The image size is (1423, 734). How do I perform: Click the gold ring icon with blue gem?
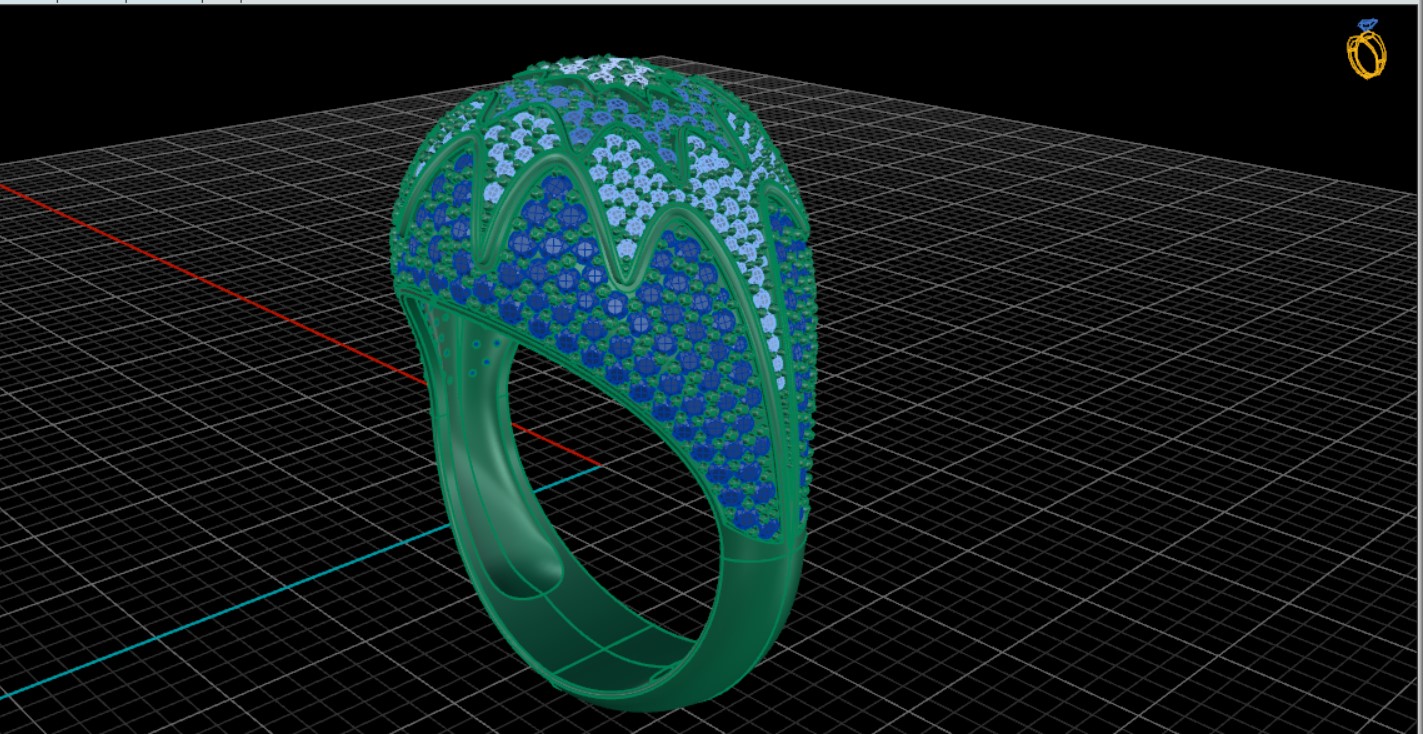click(x=1366, y=49)
